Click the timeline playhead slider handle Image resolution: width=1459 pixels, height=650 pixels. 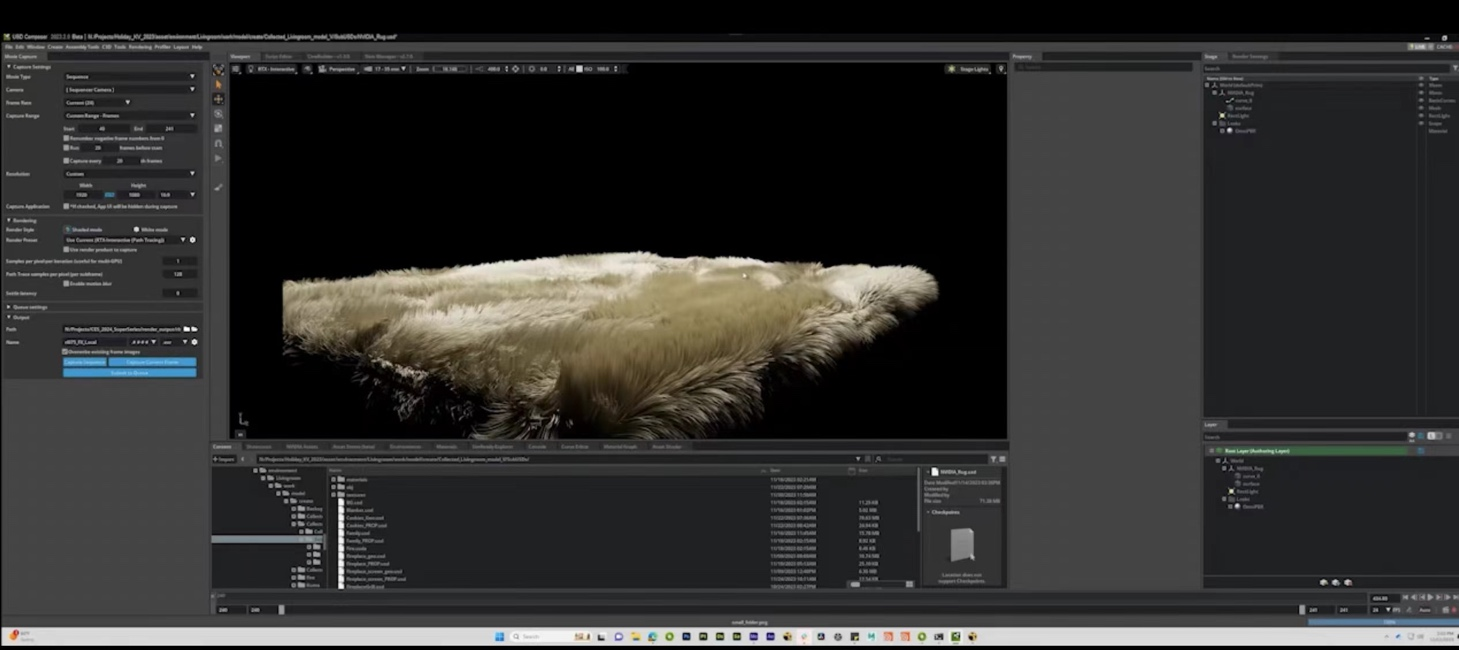tap(281, 609)
